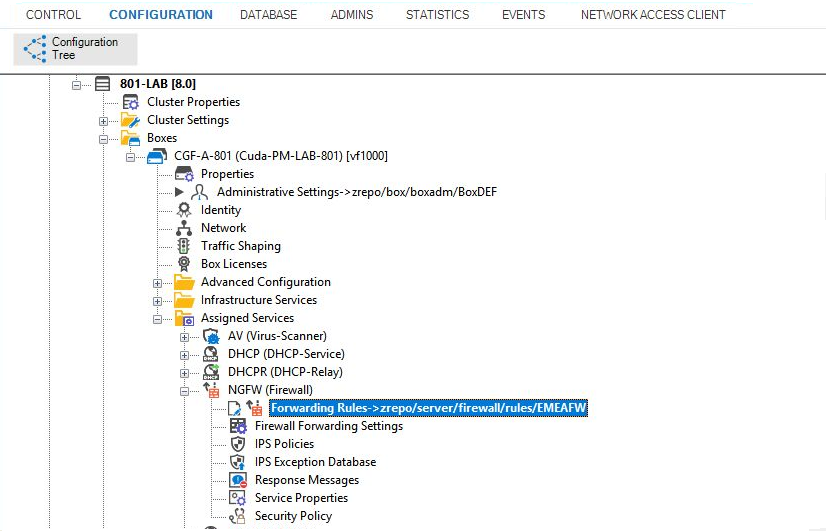The height and width of the screenshot is (531, 826).
Task: Click the Configuration Tree toolbar icon
Action: (x=35, y=49)
